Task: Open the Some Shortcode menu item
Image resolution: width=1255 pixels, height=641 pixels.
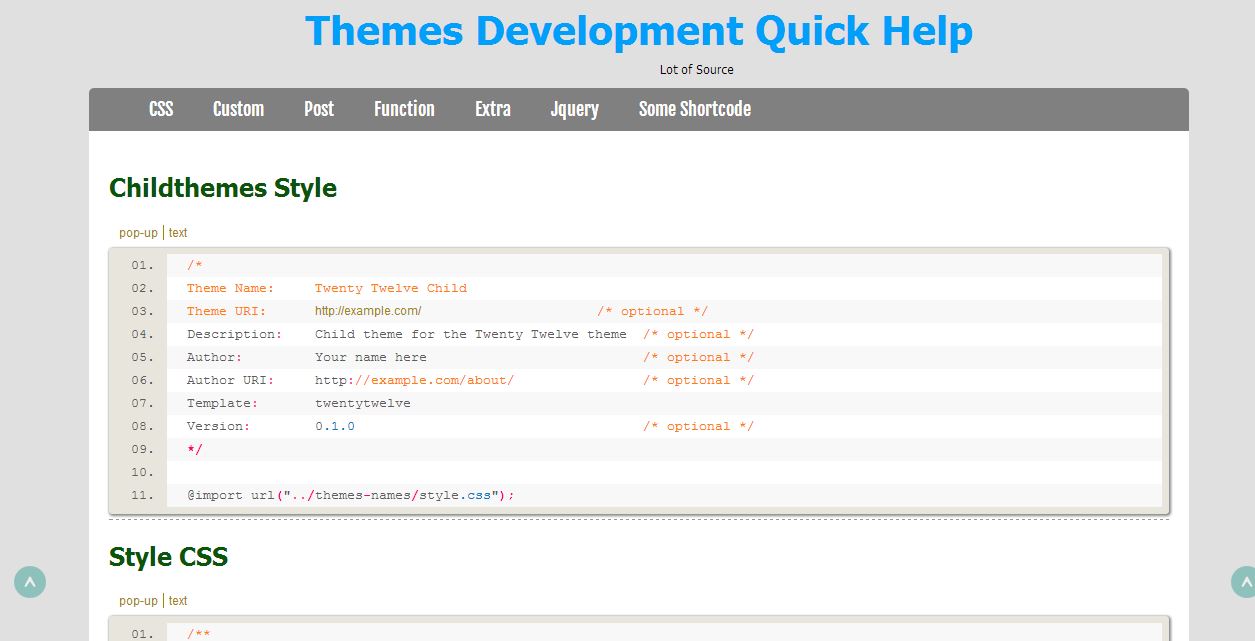Action: pyautogui.click(x=695, y=109)
